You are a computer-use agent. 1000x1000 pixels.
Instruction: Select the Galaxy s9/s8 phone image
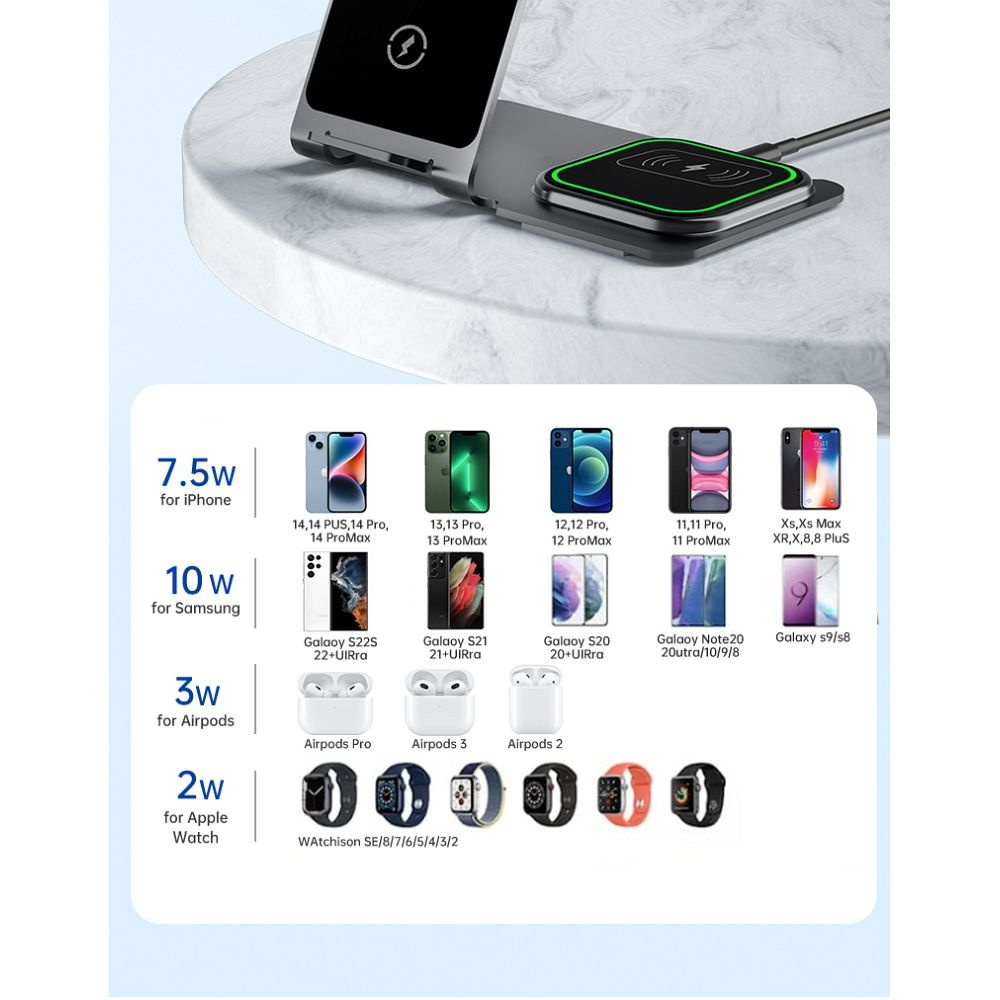click(x=811, y=591)
